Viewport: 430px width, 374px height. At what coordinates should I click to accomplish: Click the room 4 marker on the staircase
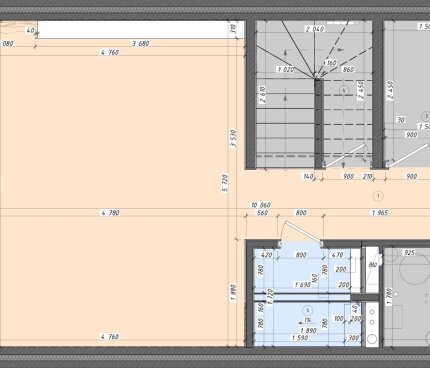(x=344, y=90)
